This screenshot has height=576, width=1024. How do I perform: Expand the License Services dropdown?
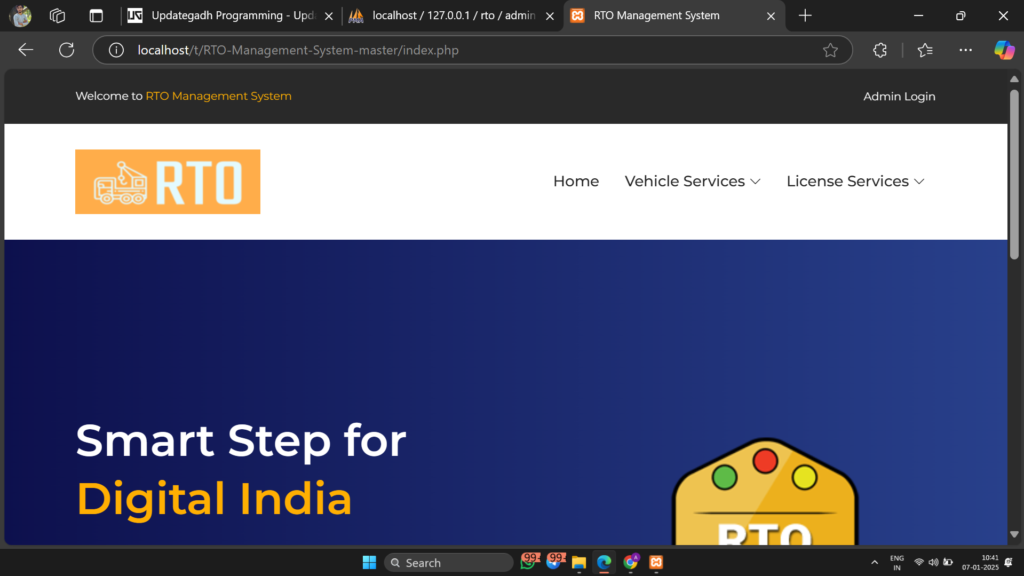(x=855, y=181)
